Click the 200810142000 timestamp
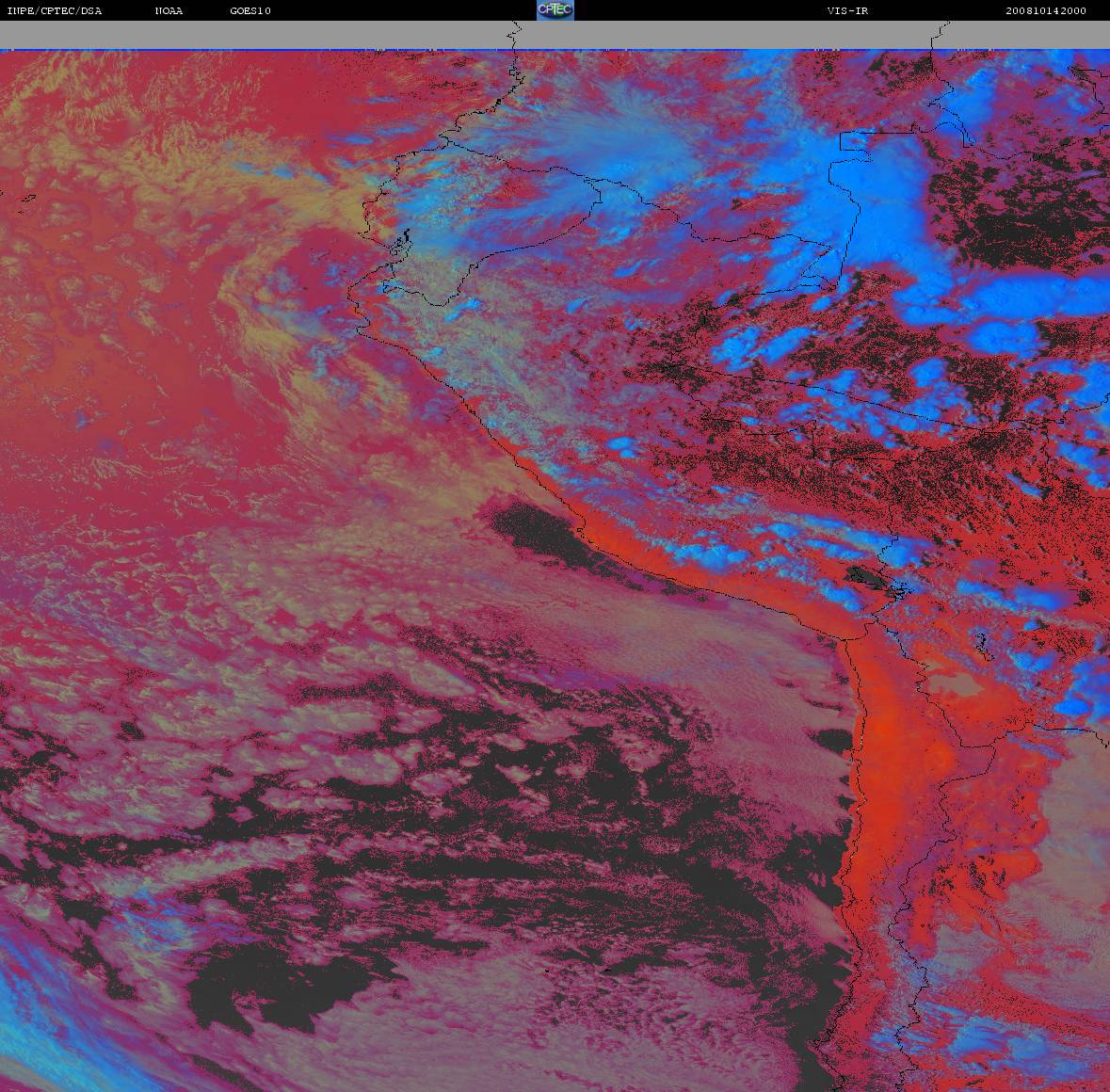 pos(1046,10)
